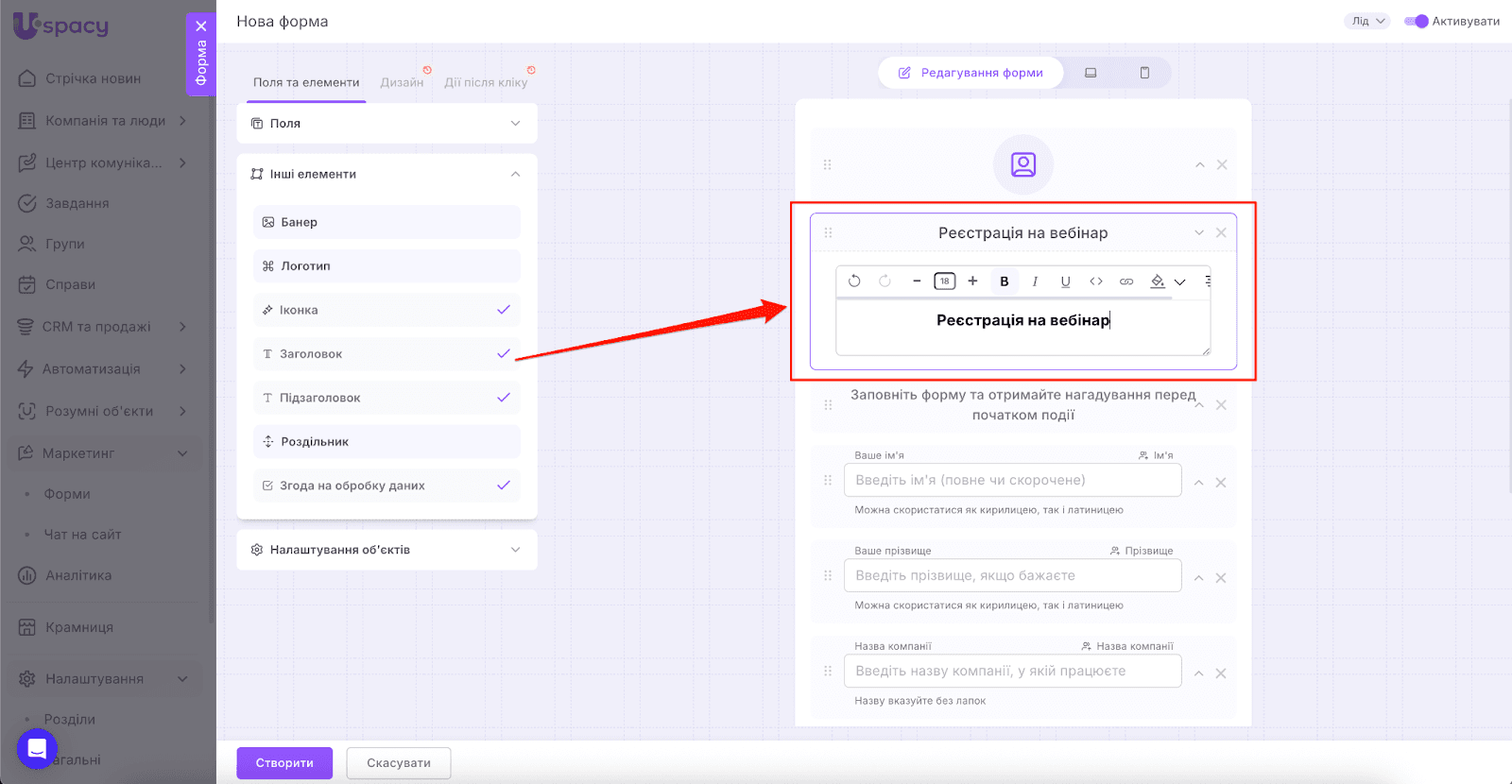Open Форми under Маркетинг
This screenshot has height=784, width=1512.
(x=67, y=494)
